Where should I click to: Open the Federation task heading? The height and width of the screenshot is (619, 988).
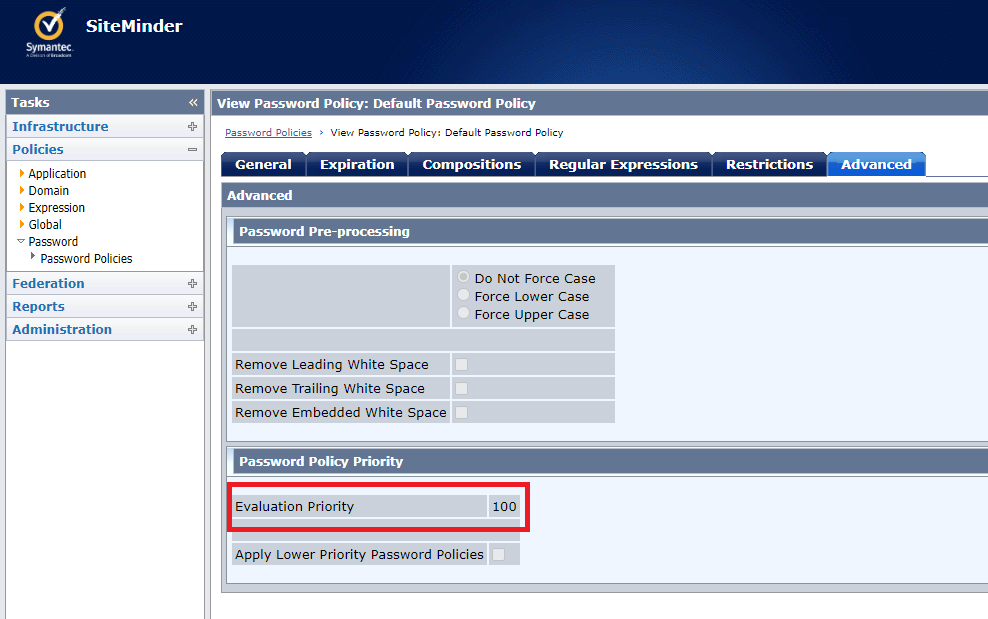coord(48,284)
